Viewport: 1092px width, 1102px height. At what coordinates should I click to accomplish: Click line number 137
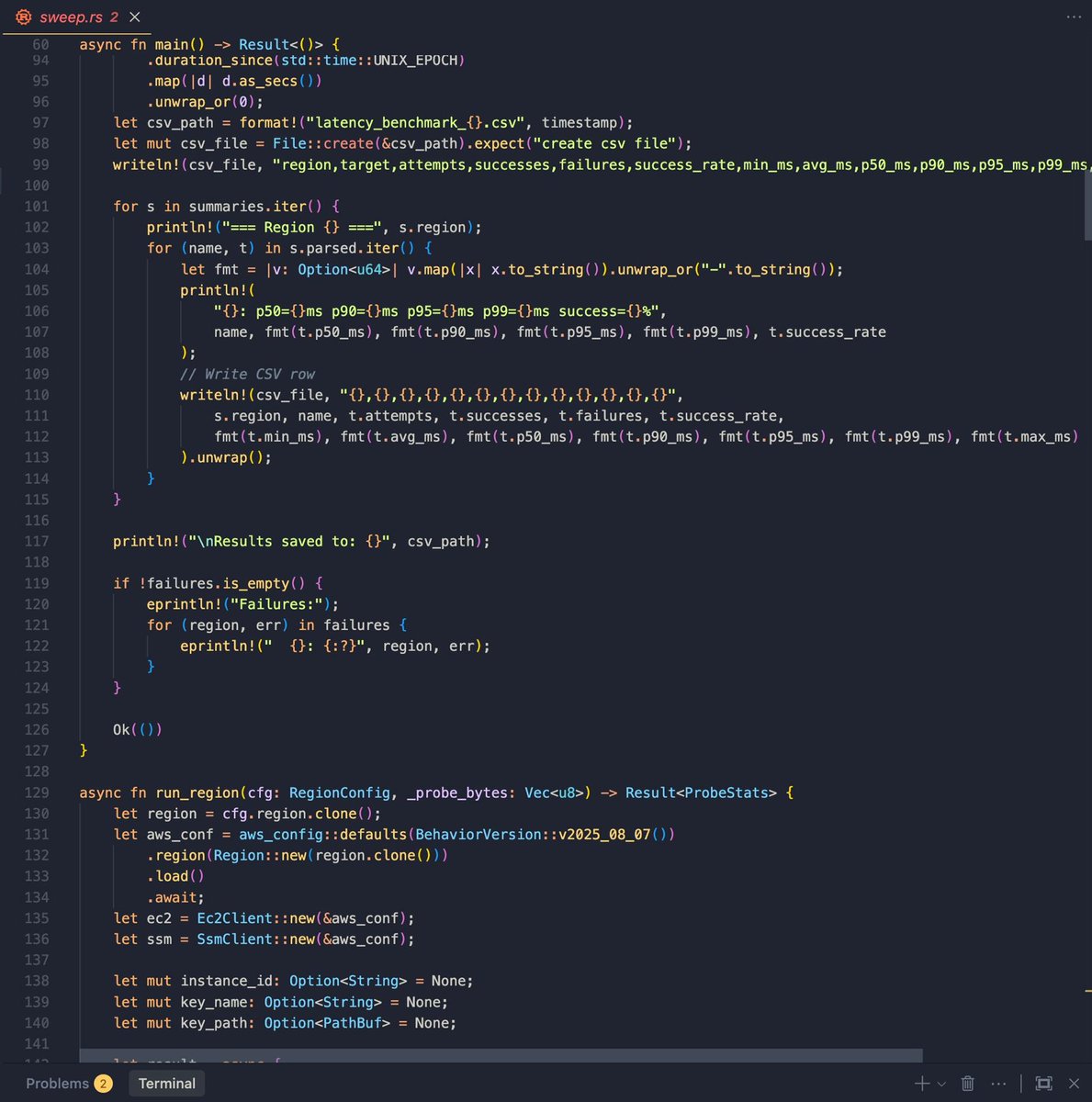(37, 960)
